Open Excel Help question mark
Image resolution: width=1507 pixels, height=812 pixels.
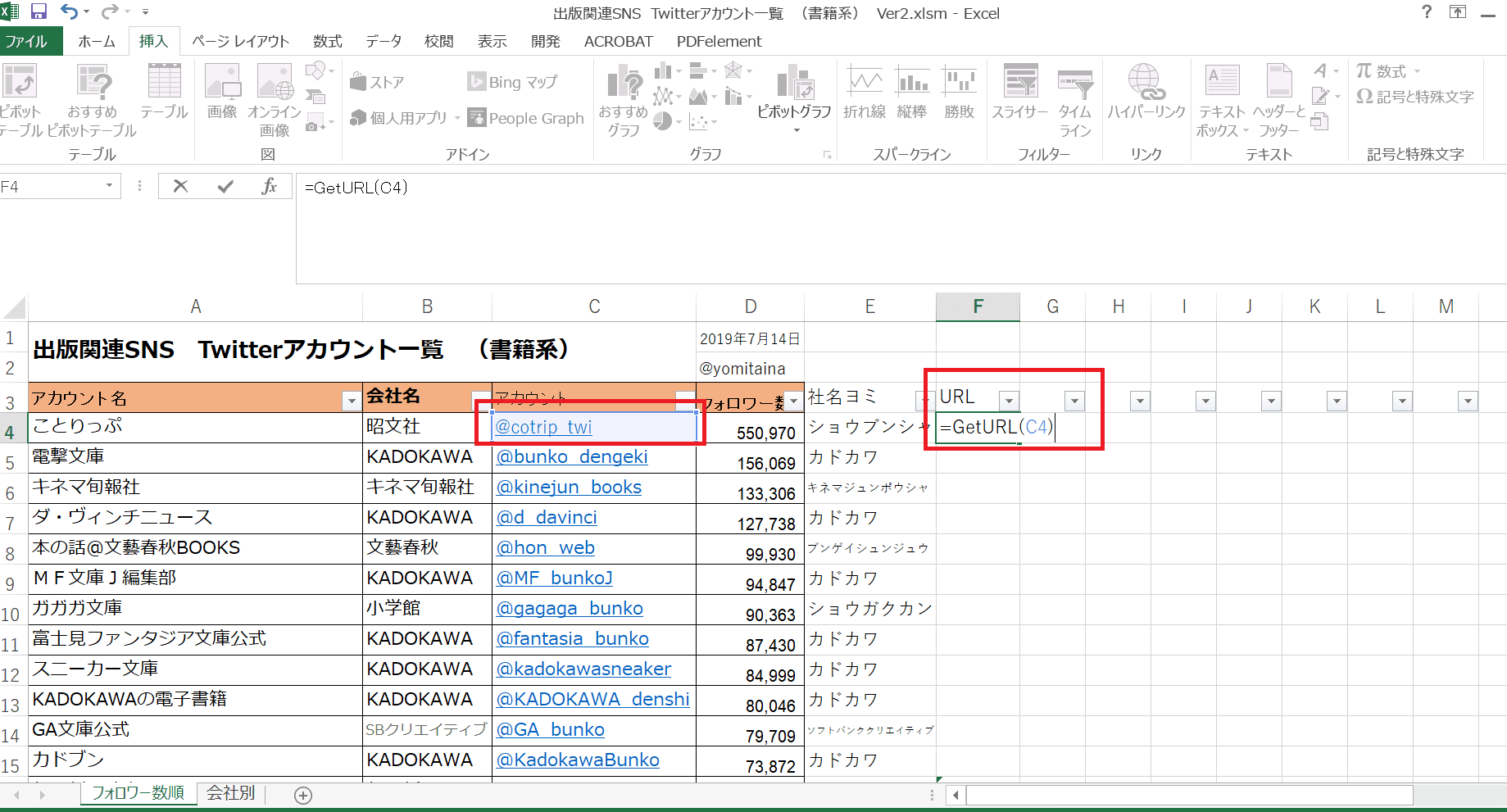coord(1427,12)
